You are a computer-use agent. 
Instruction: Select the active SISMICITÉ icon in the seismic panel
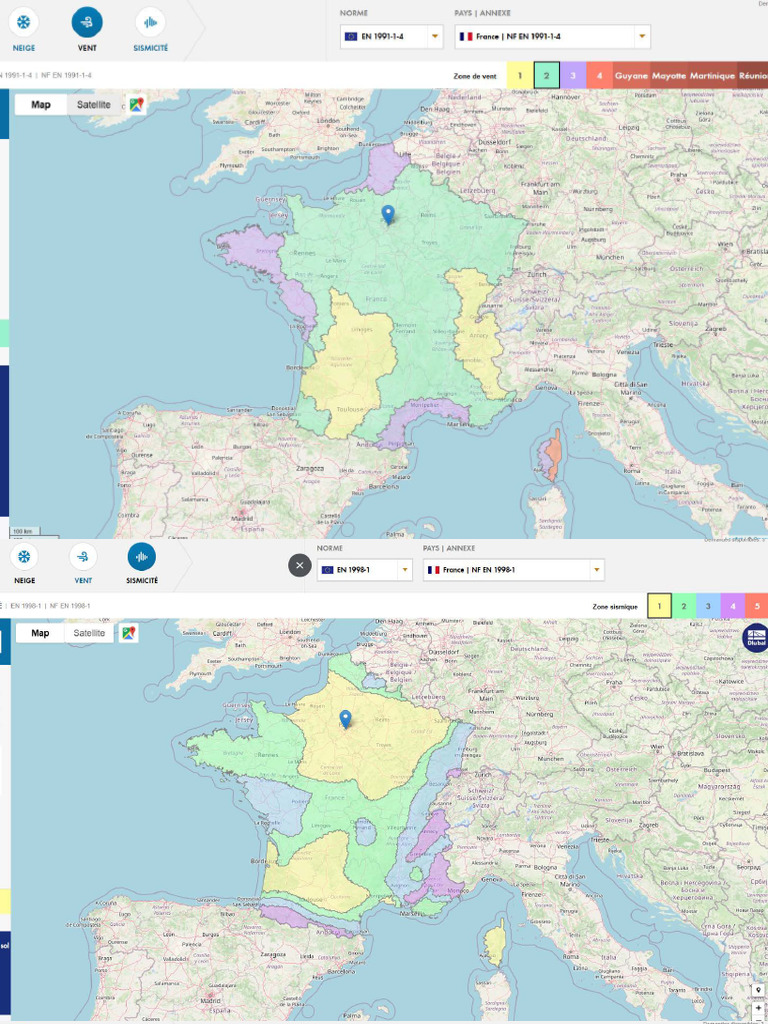coord(142,557)
